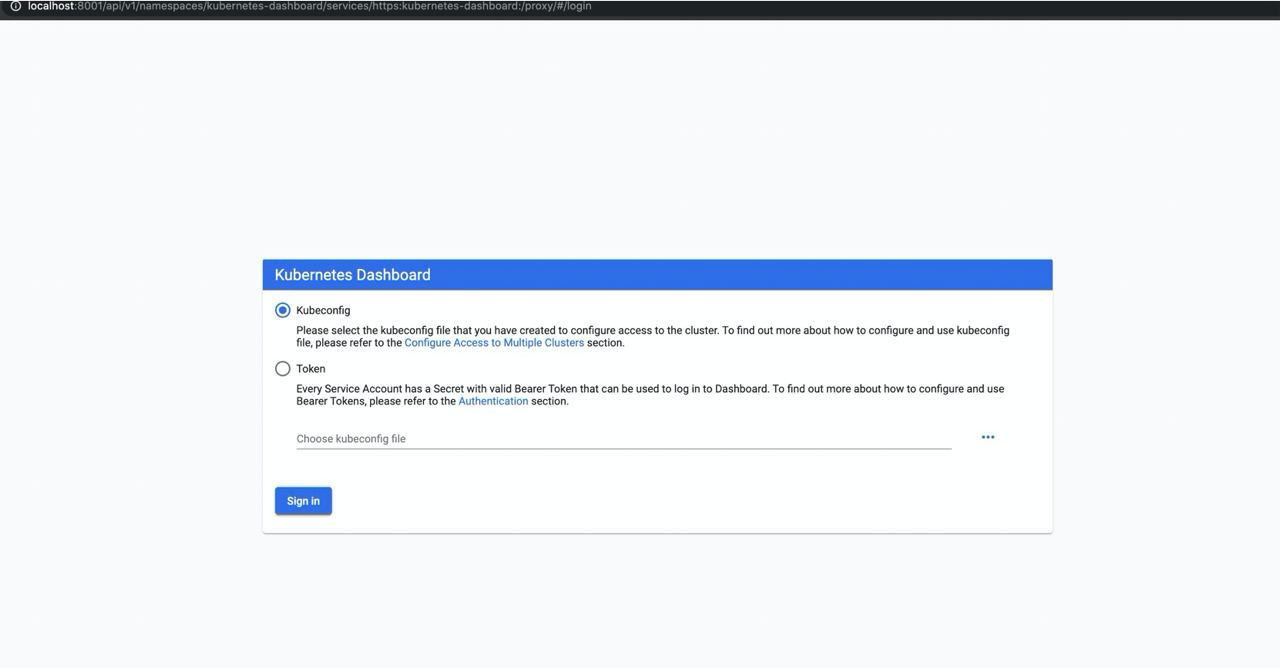The height and width of the screenshot is (668, 1280).
Task: Click the localhost URL in address bar
Action: (309, 6)
